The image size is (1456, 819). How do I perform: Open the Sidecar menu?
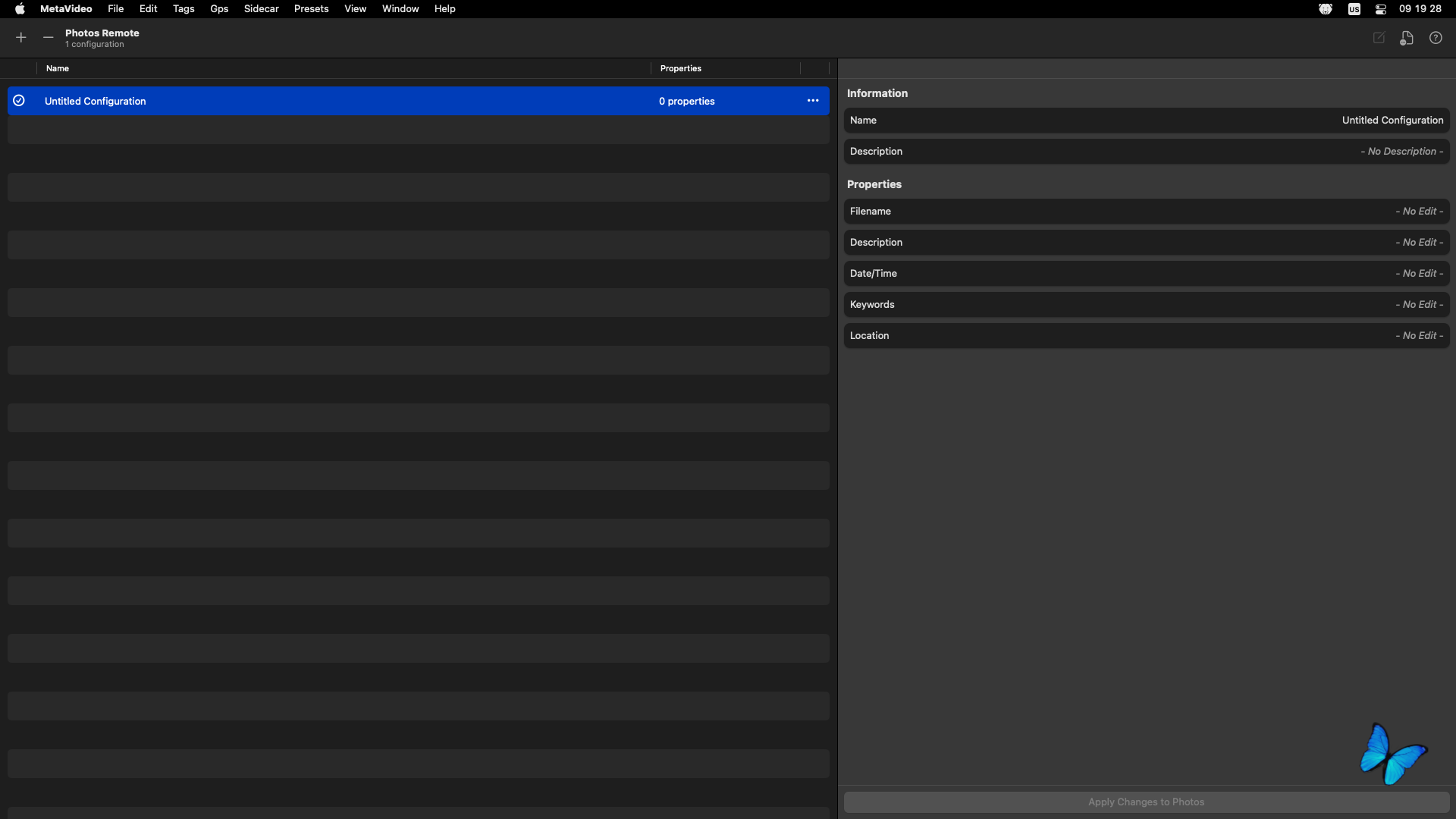[x=261, y=9]
